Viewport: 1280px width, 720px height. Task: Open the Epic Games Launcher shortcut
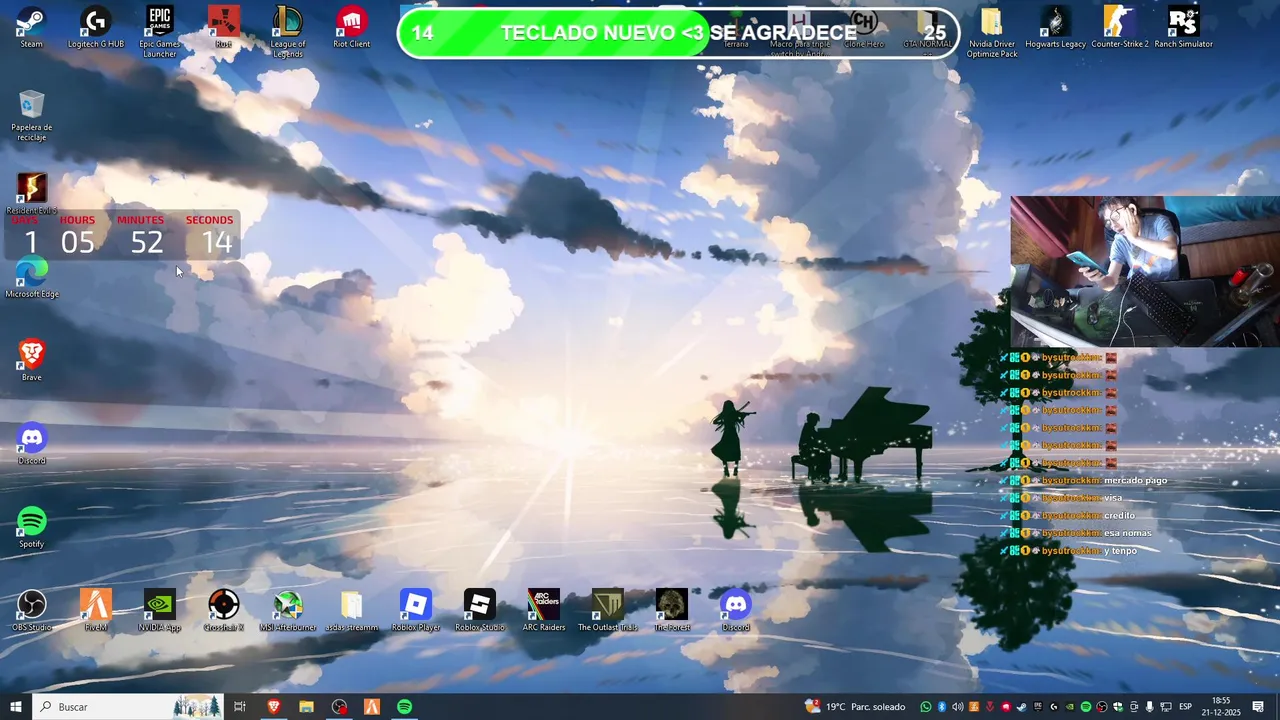pyautogui.click(x=159, y=32)
